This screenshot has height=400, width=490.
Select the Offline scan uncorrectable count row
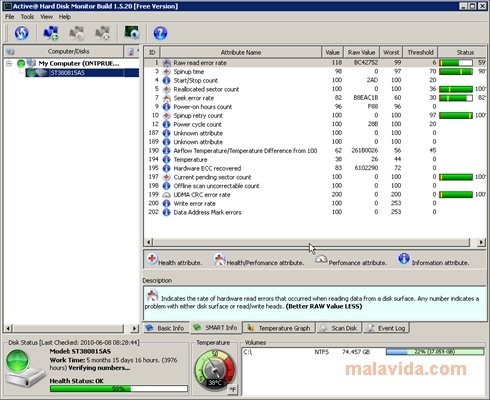tap(315, 186)
